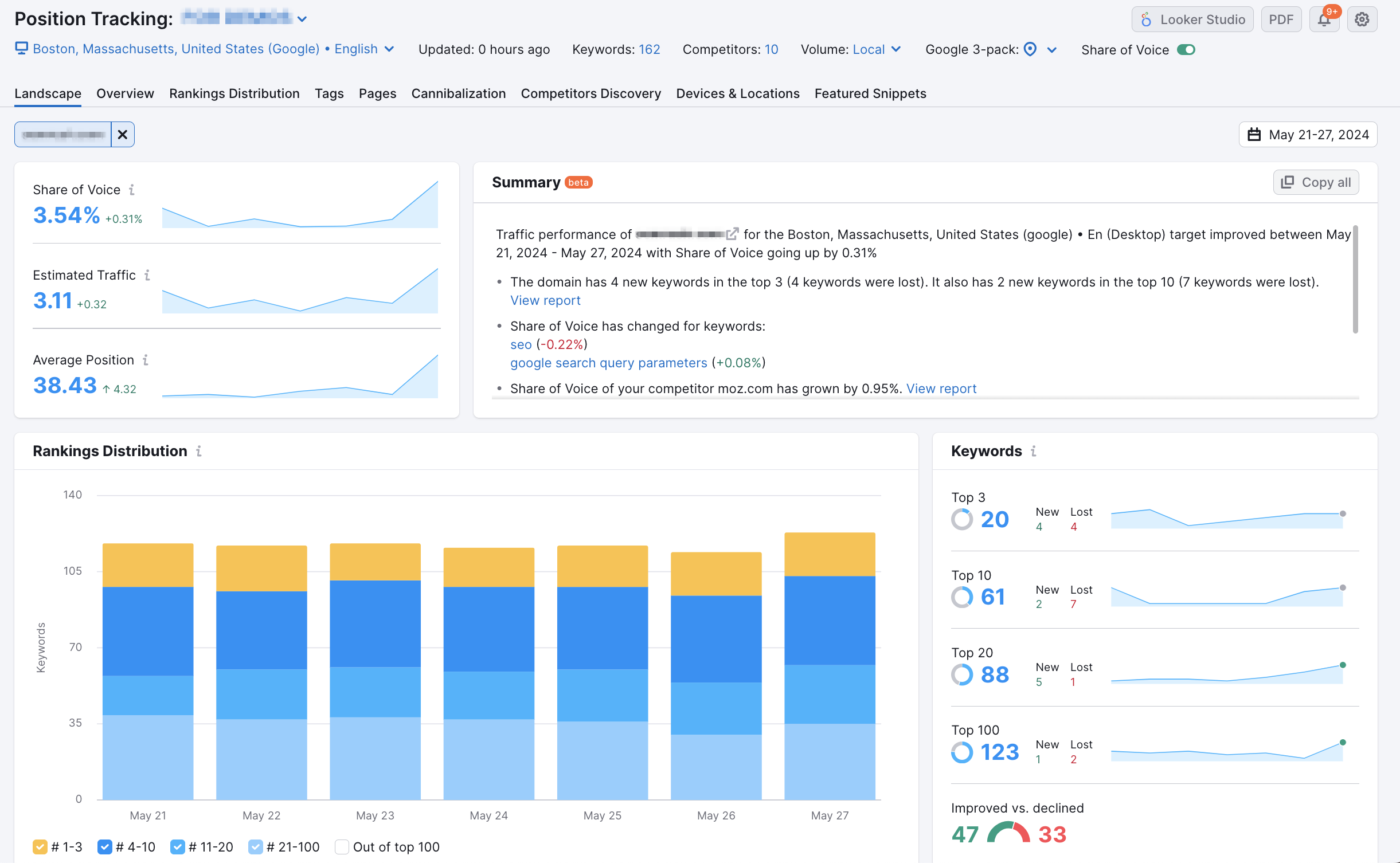Click the Estimated Traffic info icon
This screenshot has width=1400, height=863.
[147, 275]
